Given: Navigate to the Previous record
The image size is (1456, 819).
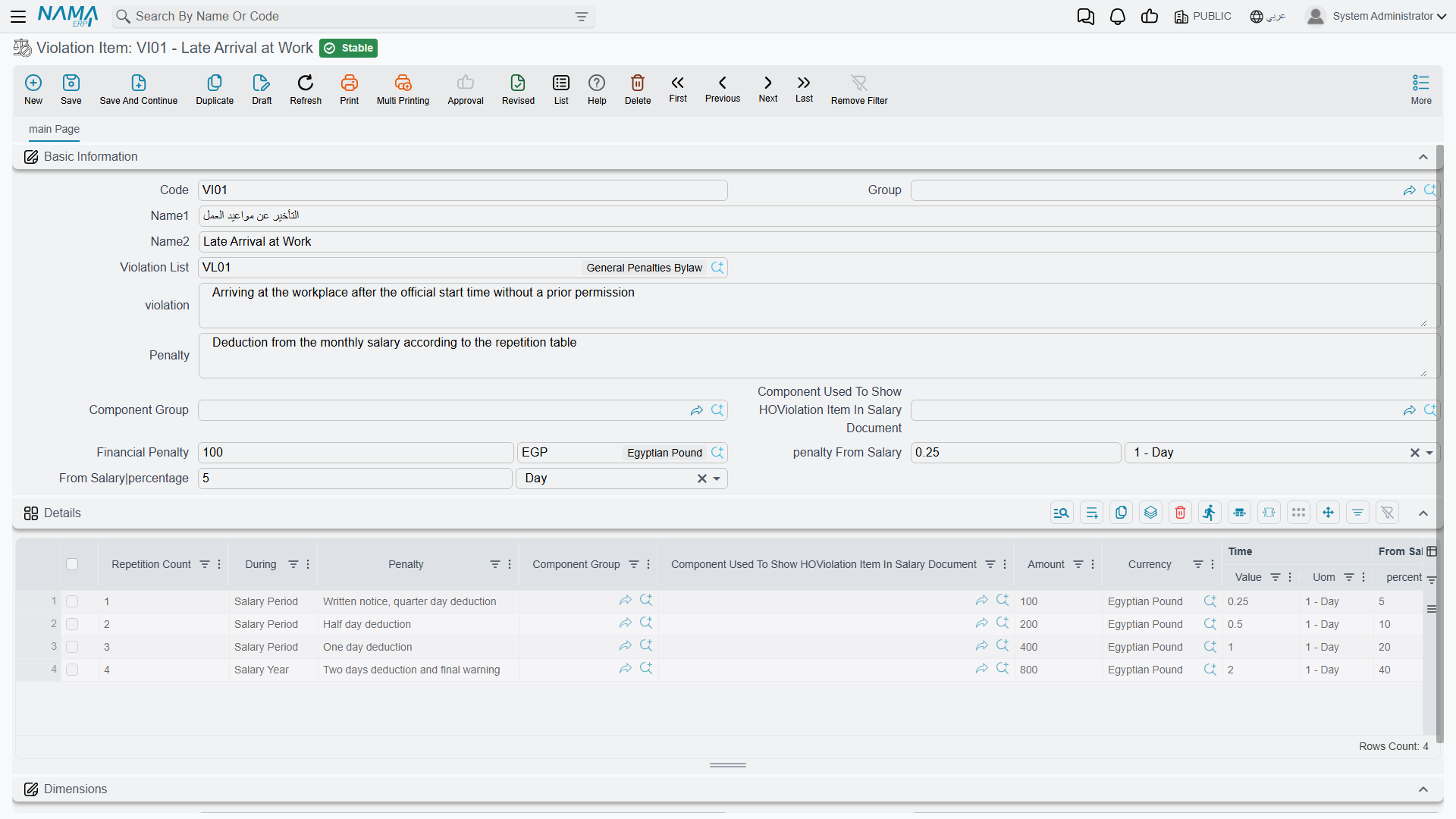Looking at the screenshot, I should pos(723,89).
